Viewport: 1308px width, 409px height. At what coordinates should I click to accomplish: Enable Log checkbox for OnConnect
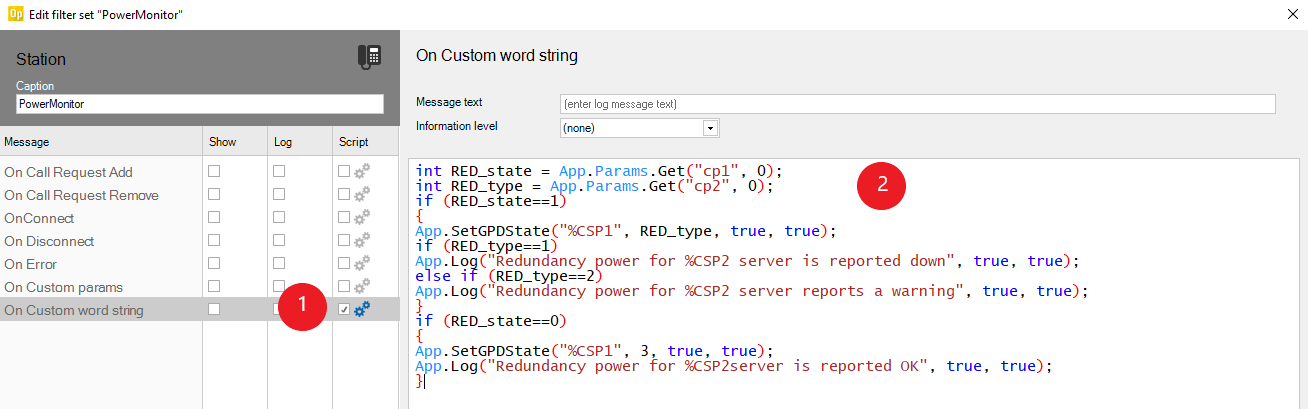tap(279, 217)
